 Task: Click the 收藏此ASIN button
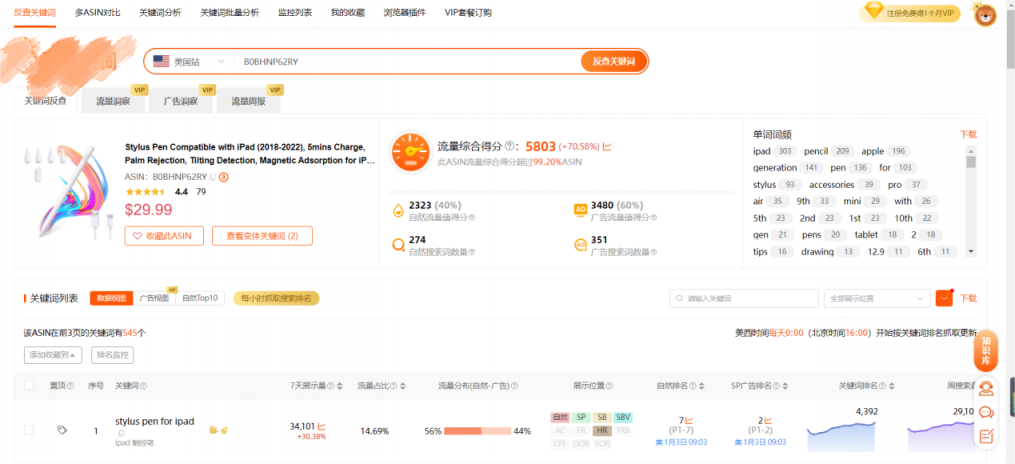pyautogui.click(x=164, y=236)
